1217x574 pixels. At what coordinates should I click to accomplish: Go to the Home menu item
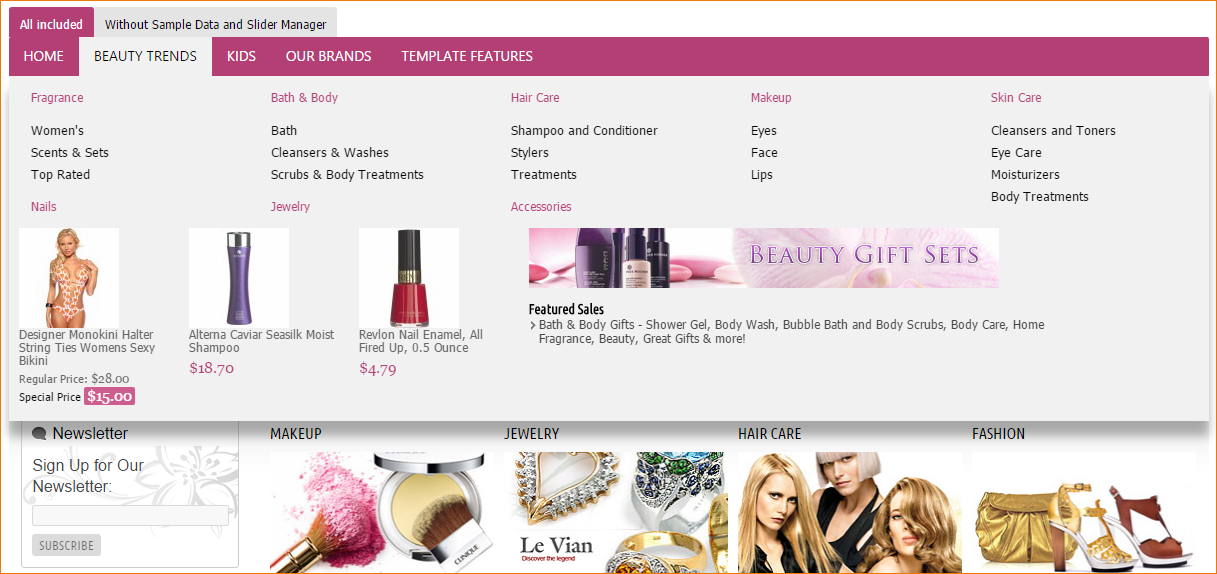(43, 56)
